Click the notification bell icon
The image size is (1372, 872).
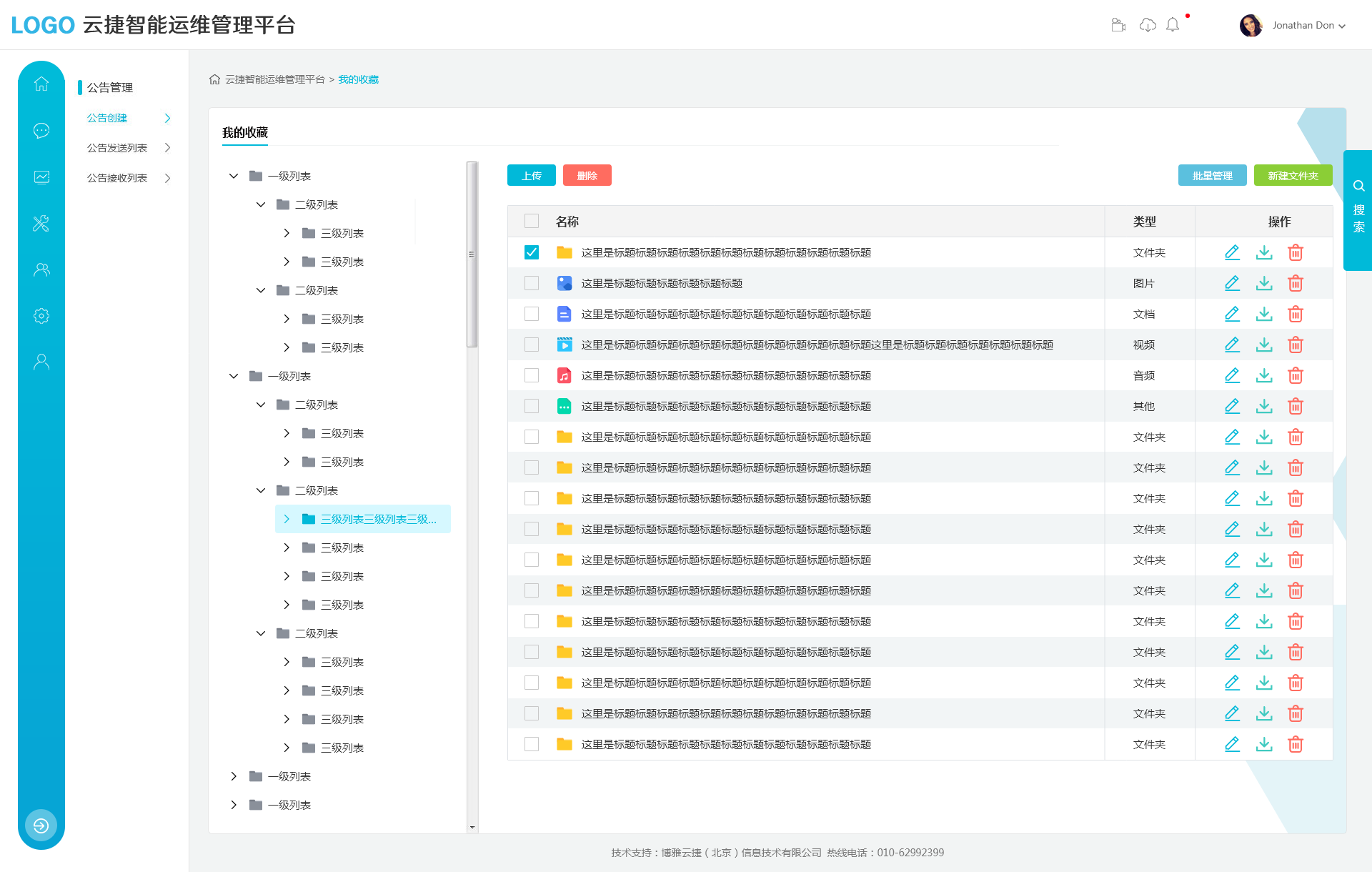pos(1173,25)
